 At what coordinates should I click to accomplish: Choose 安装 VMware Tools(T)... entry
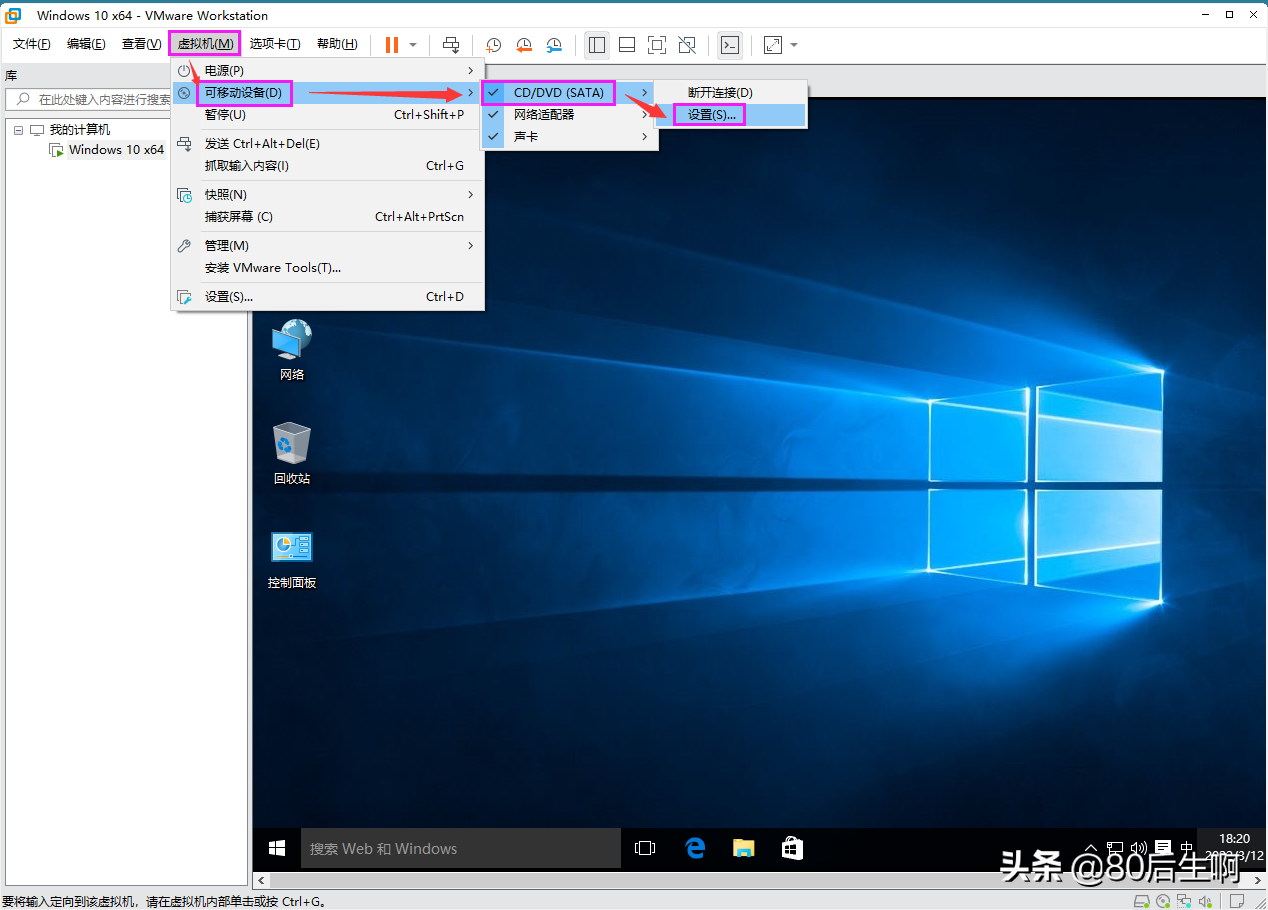[328, 268]
